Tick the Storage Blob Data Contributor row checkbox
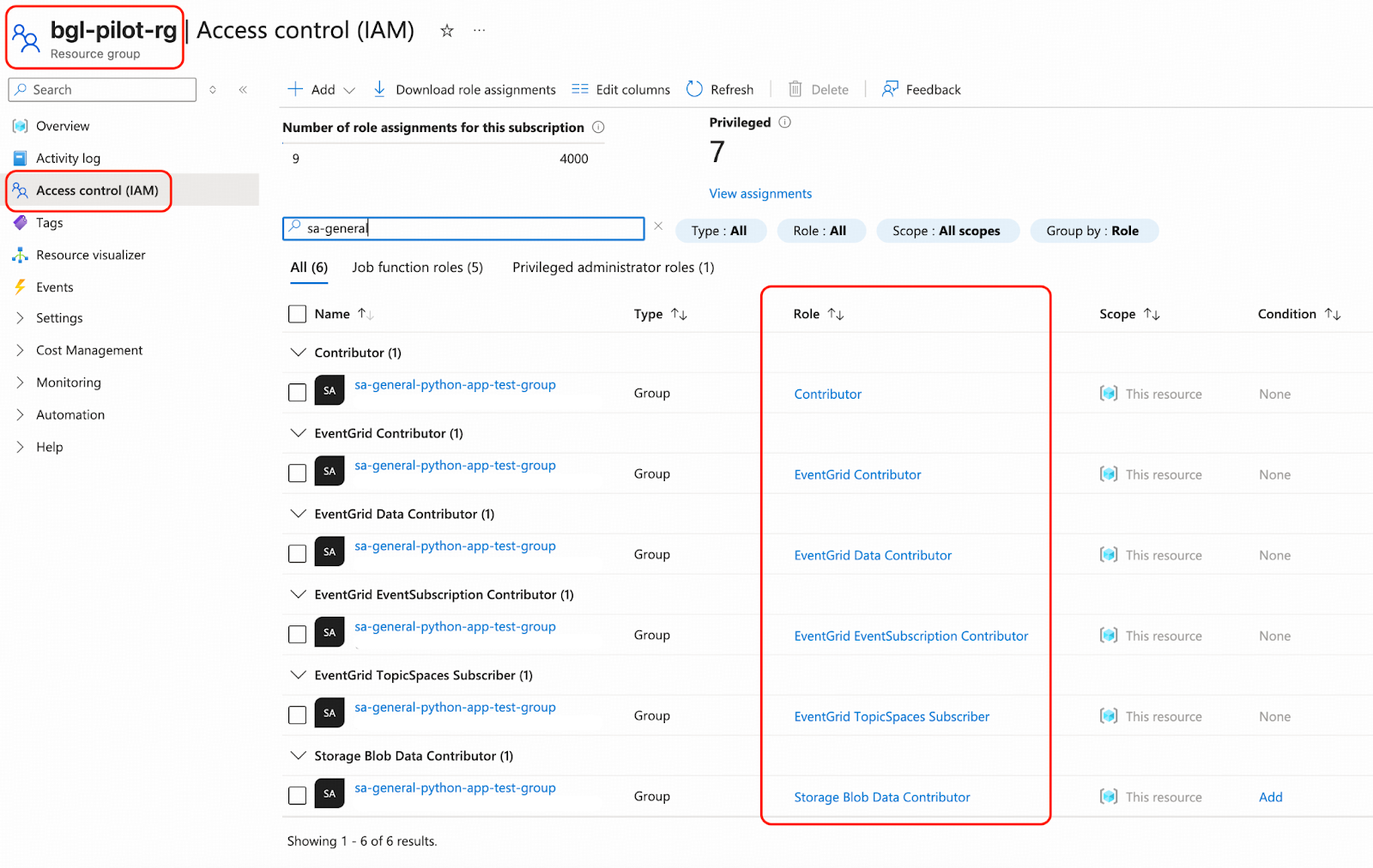This screenshot has height=868, width=1373. 297,796
